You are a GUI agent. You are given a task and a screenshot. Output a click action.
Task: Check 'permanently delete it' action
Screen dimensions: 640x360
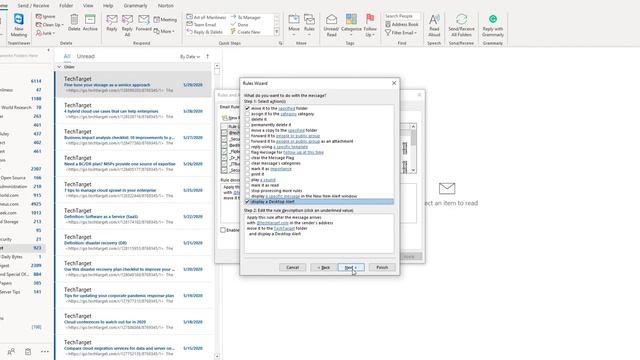click(x=247, y=124)
